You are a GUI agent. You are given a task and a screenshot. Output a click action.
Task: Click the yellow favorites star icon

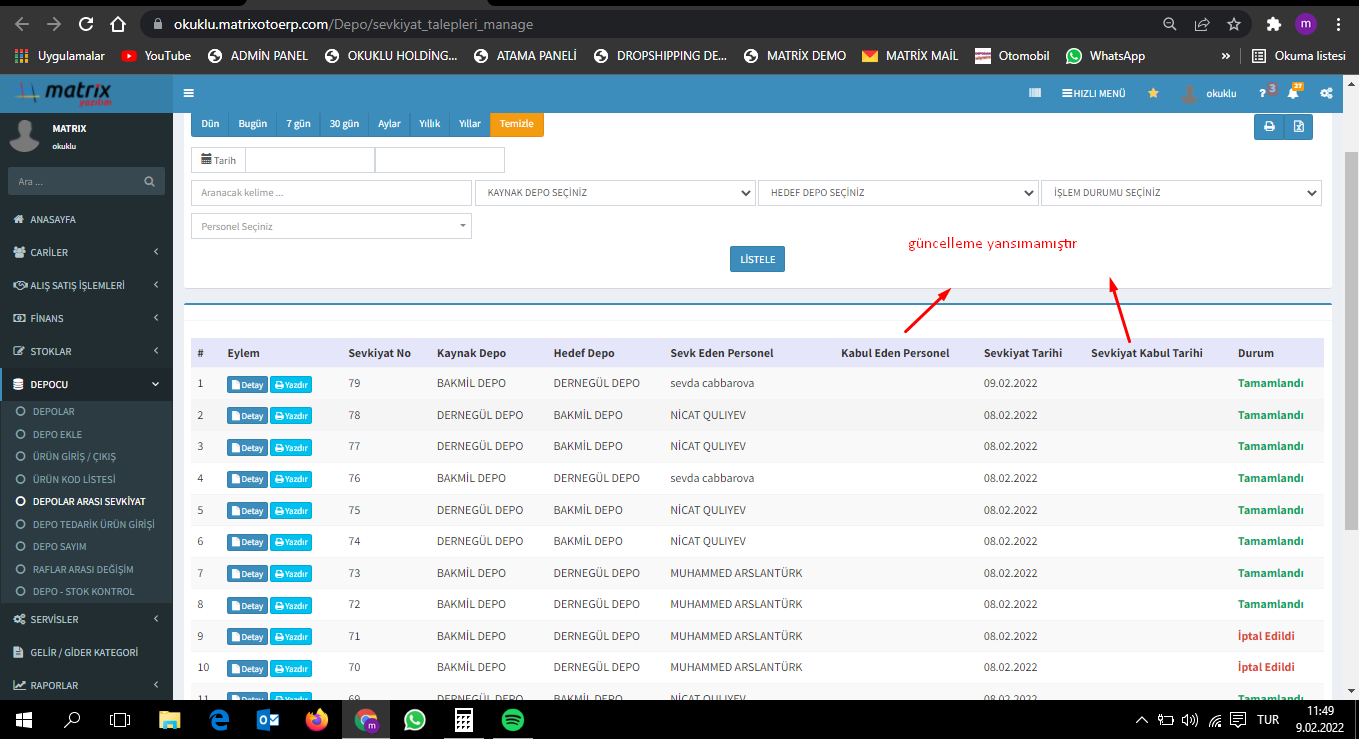tap(1153, 93)
